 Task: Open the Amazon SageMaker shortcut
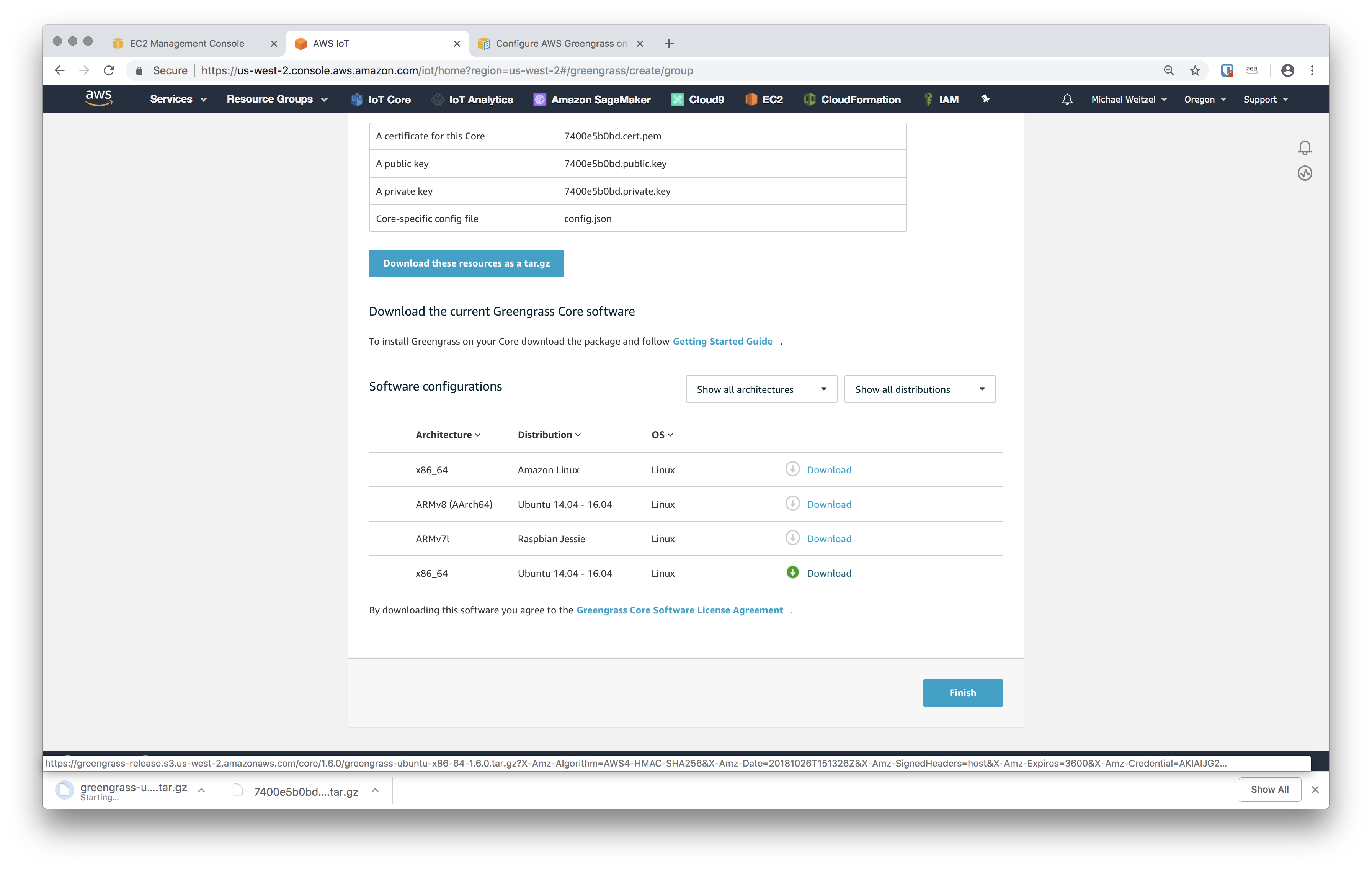591,99
